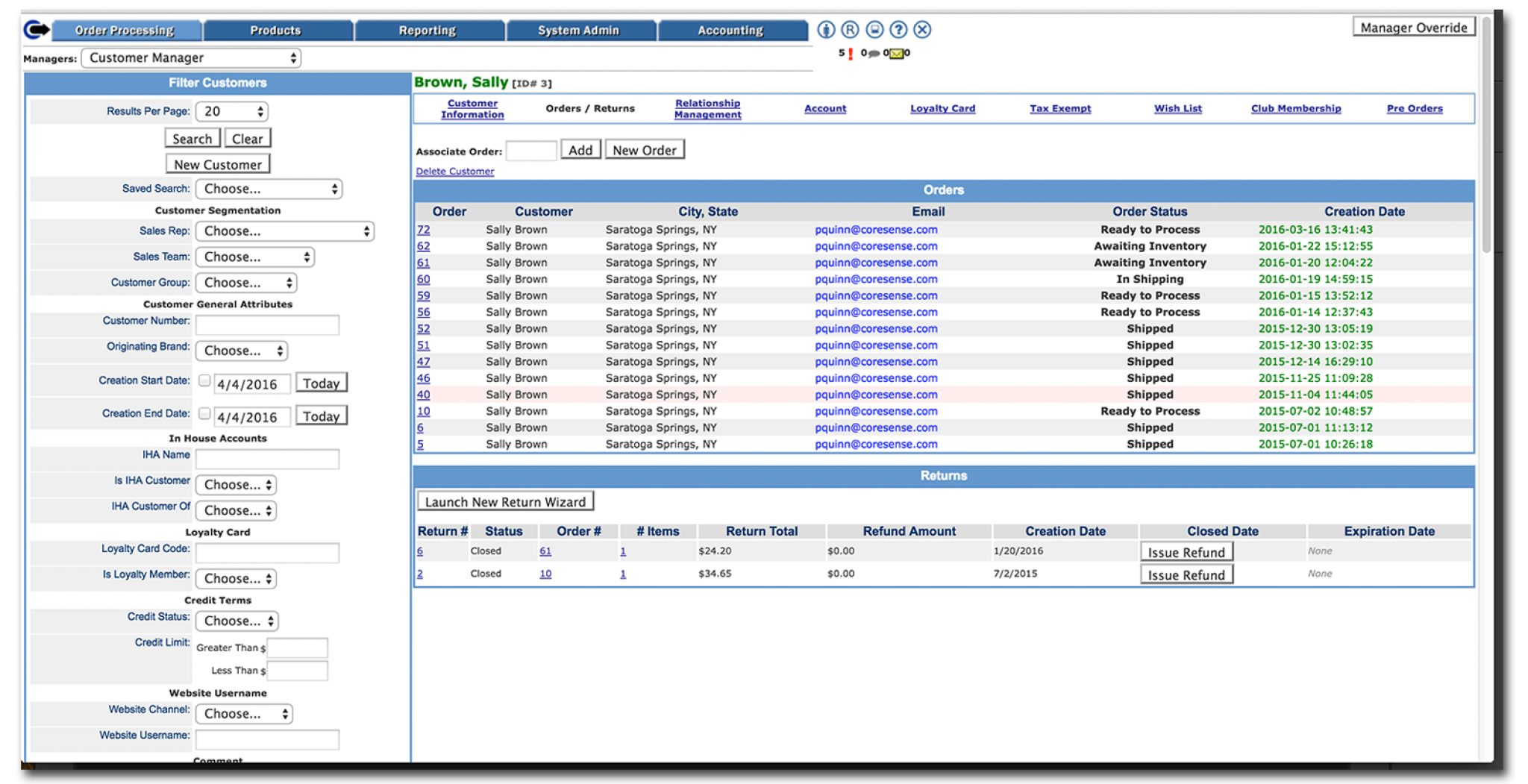1528x784 pixels.
Task: Click the circled X icon in the header
Action: coord(923,29)
